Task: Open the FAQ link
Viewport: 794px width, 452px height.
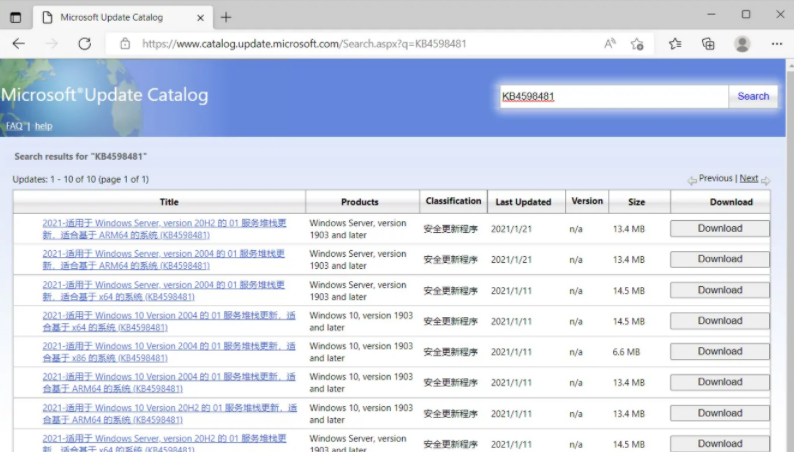Action: pyautogui.click(x=14, y=126)
